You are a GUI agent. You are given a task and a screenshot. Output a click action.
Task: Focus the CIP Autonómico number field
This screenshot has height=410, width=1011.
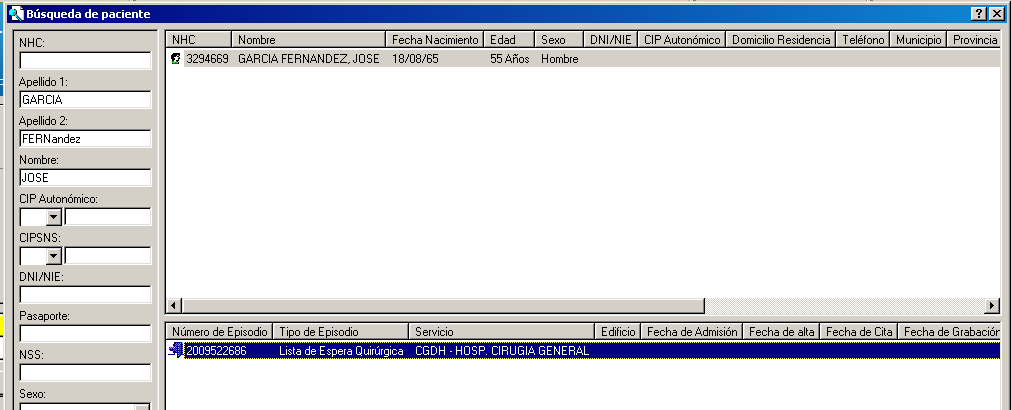click(x=108, y=217)
